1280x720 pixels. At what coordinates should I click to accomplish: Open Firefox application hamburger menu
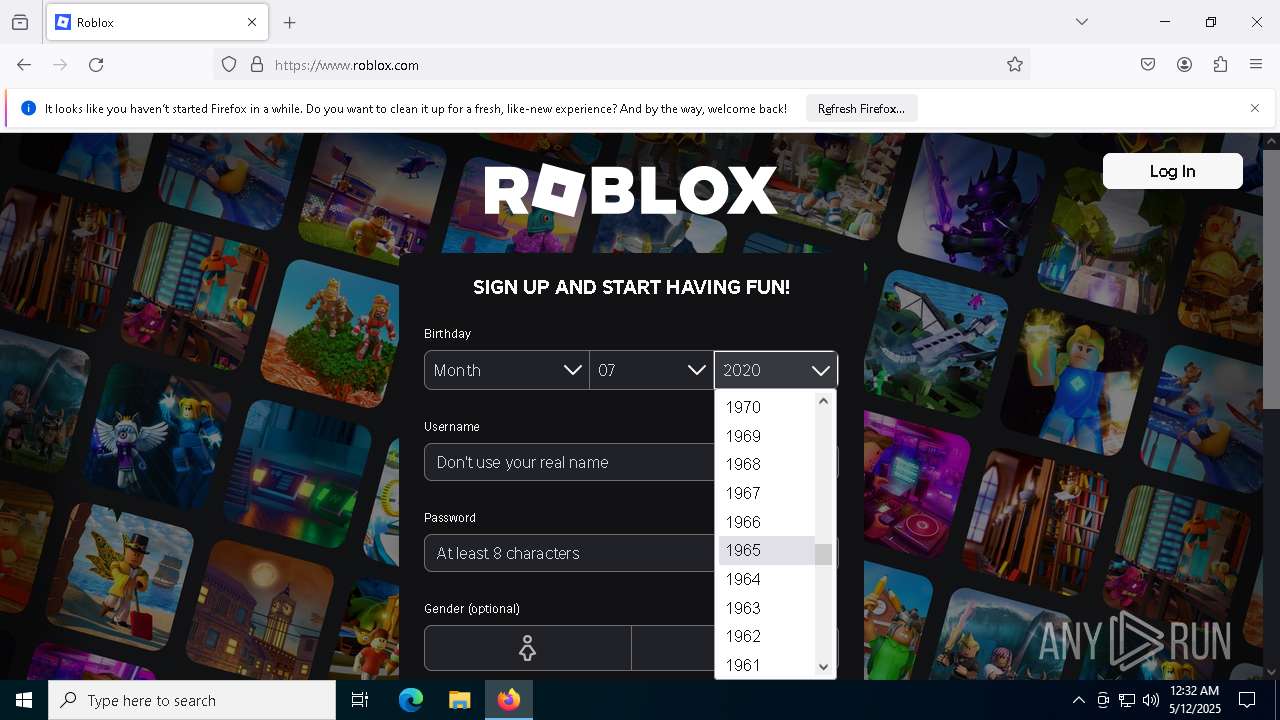[1256, 64]
